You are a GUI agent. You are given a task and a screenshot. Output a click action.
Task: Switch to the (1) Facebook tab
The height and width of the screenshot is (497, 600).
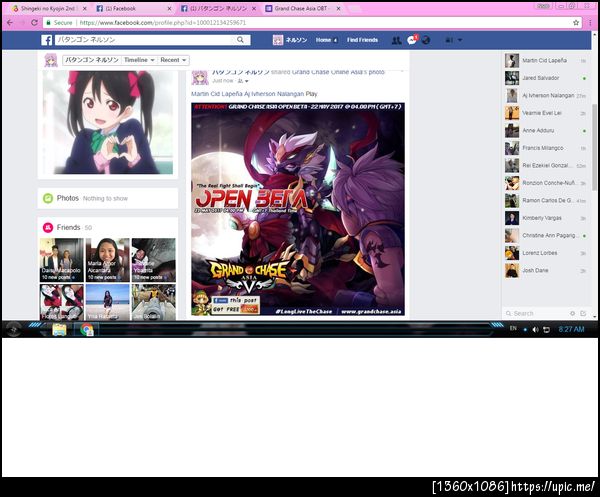click(132, 8)
